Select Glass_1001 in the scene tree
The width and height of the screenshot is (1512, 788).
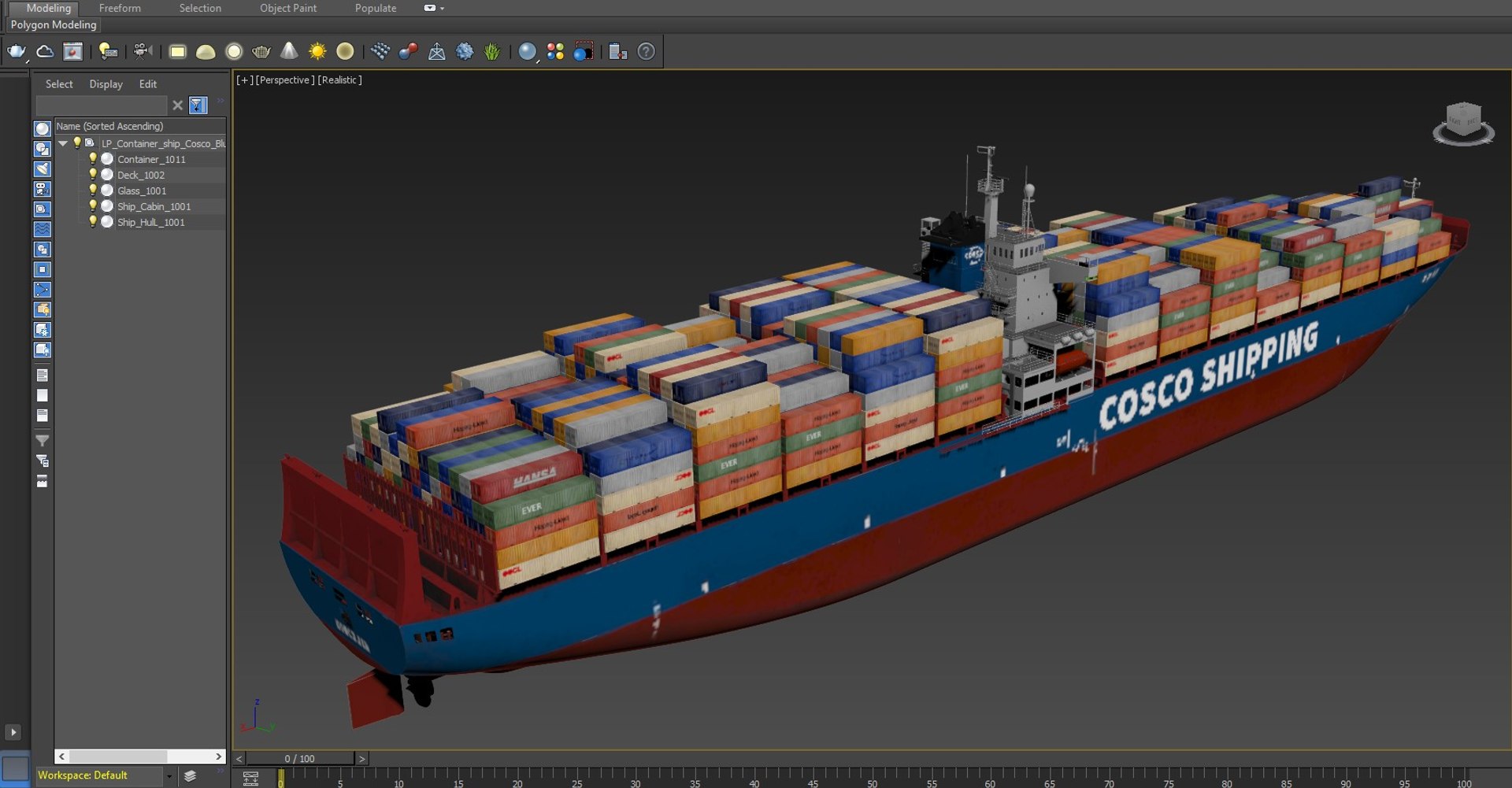coord(142,191)
